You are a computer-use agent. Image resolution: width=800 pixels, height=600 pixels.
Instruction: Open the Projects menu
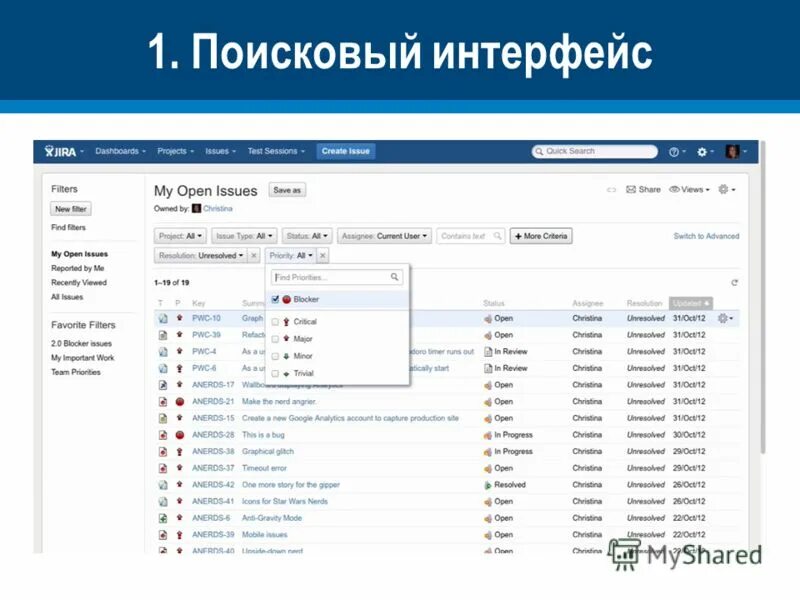pyautogui.click(x=174, y=151)
